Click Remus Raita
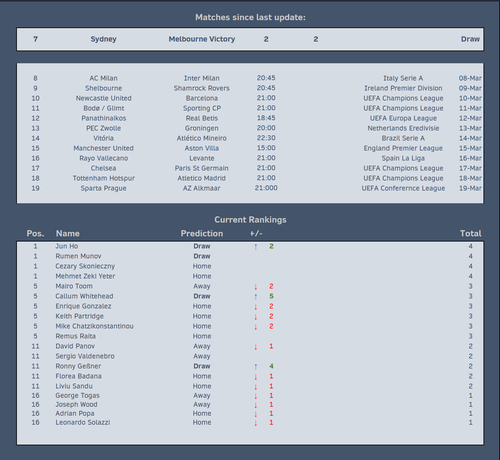The height and width of the screenshot is (460, 500). click(x=75, y=336)
